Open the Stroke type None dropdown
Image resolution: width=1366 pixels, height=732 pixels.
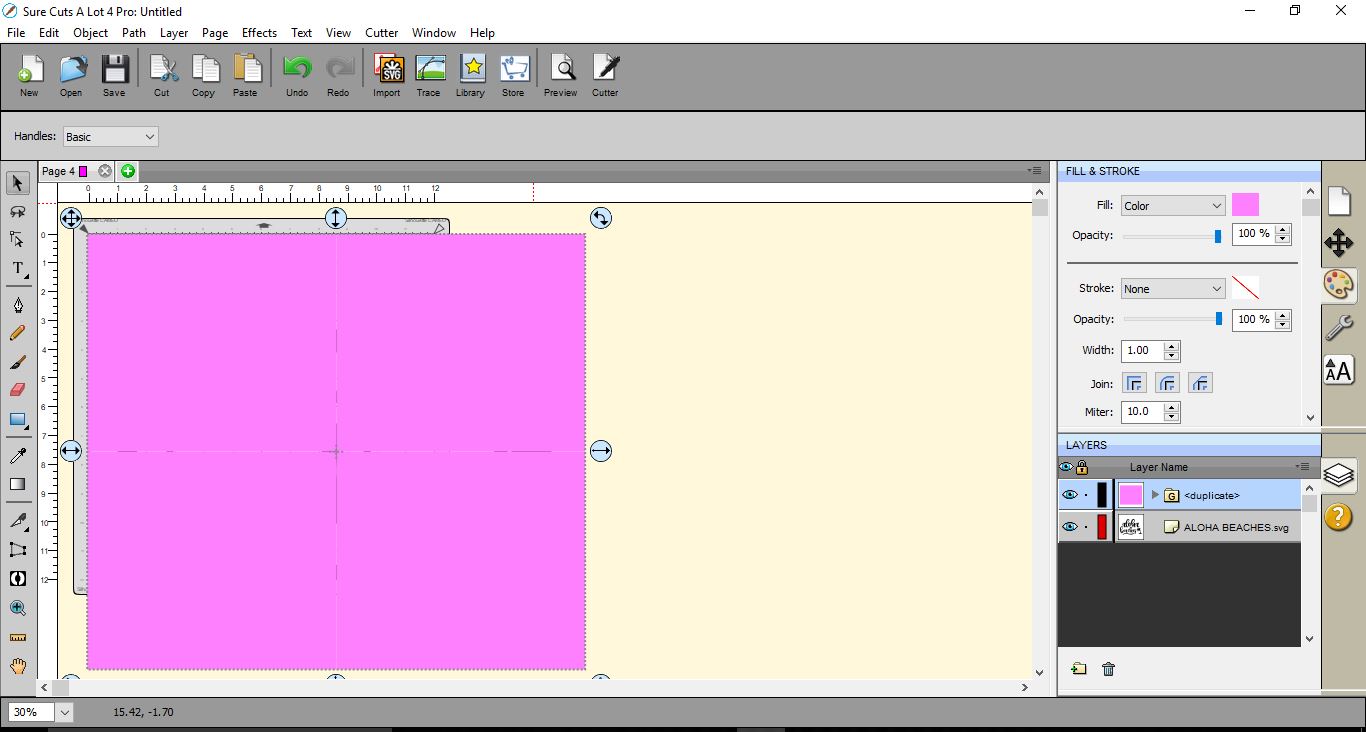(1173, 289)
